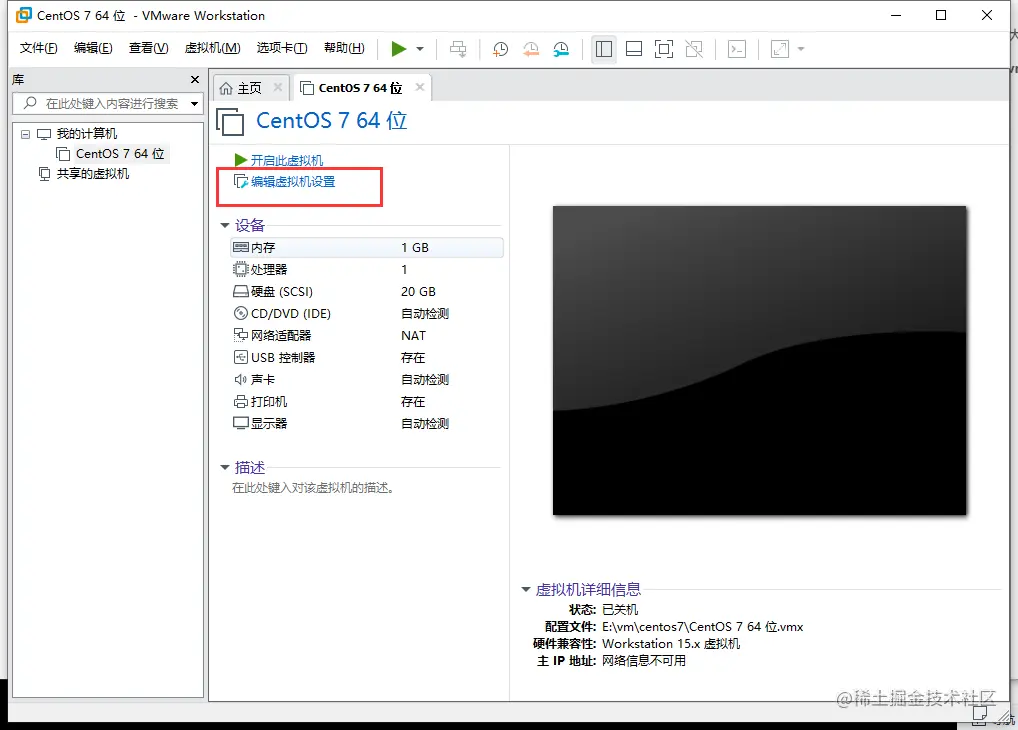Click the memory chip icon beside 内存

[x=240, y=247]
